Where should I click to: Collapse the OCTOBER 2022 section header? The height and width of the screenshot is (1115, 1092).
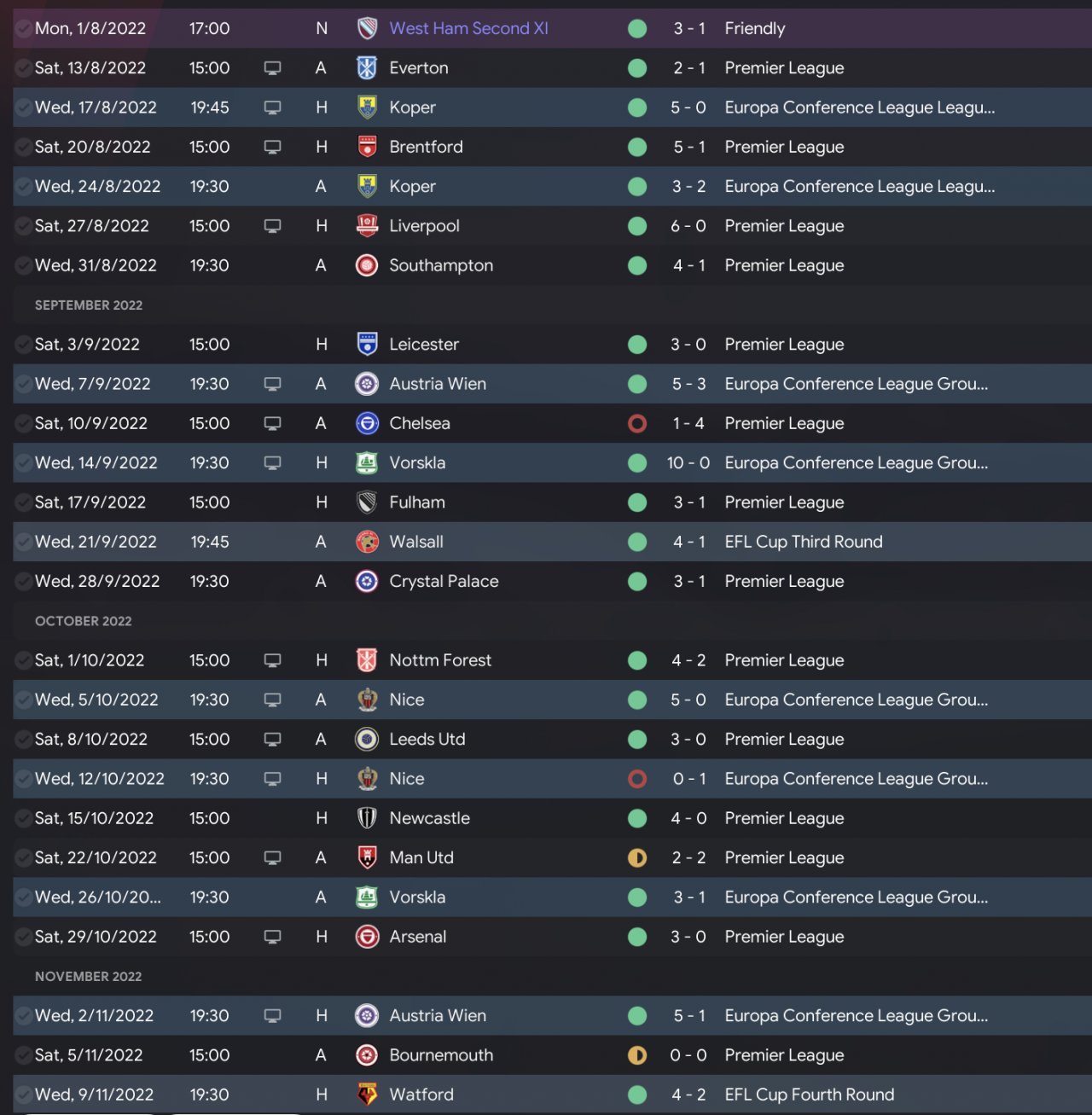84,621
